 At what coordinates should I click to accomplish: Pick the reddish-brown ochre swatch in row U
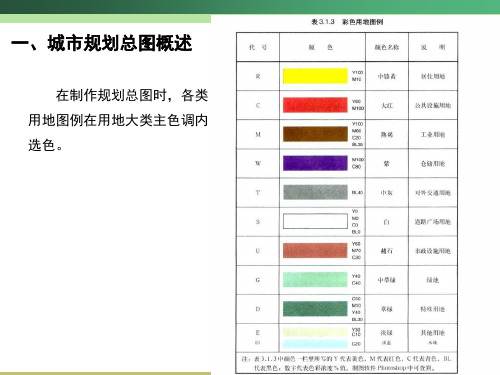point(315,250)
